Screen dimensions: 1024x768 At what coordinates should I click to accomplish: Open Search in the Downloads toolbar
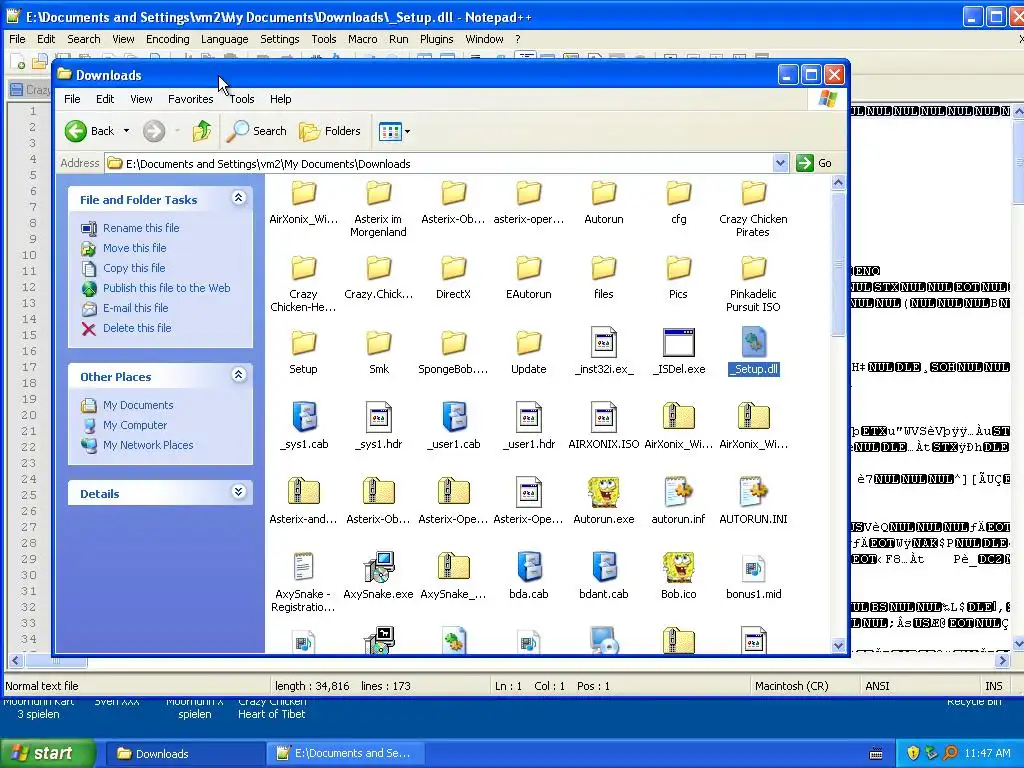coord(257,131)
